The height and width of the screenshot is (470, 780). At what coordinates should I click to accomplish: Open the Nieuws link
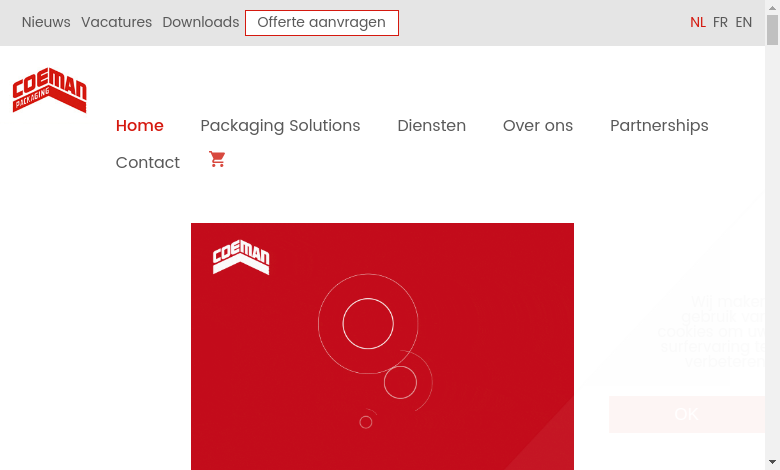pyautogui.click(x=46, y=22)
